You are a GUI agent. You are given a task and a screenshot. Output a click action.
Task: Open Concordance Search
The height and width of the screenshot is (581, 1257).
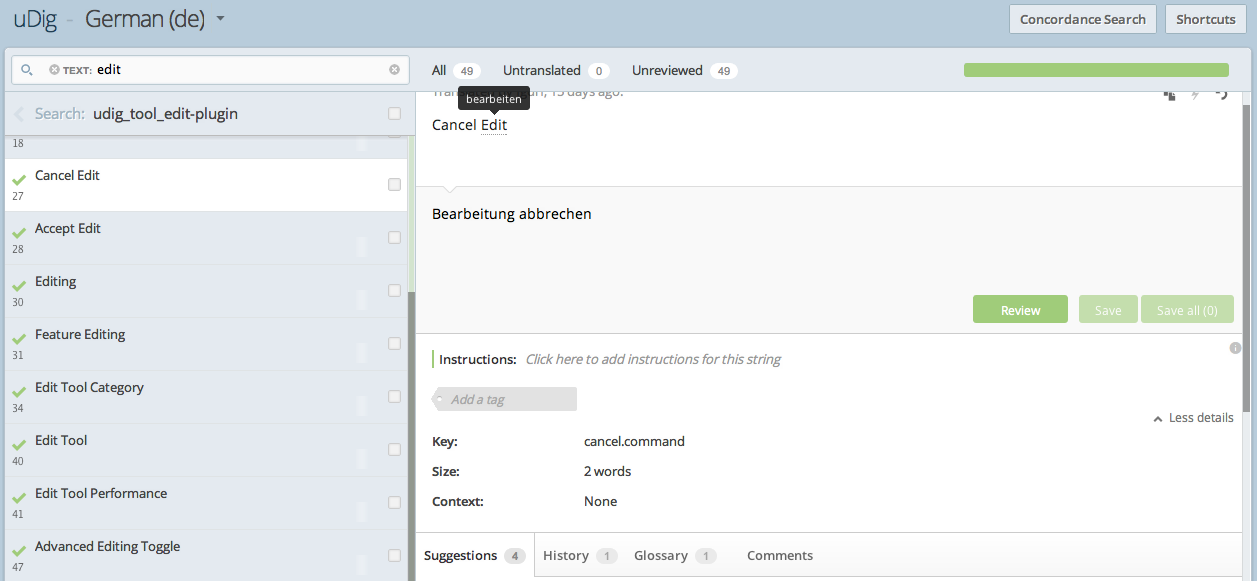coord(1082,19)
